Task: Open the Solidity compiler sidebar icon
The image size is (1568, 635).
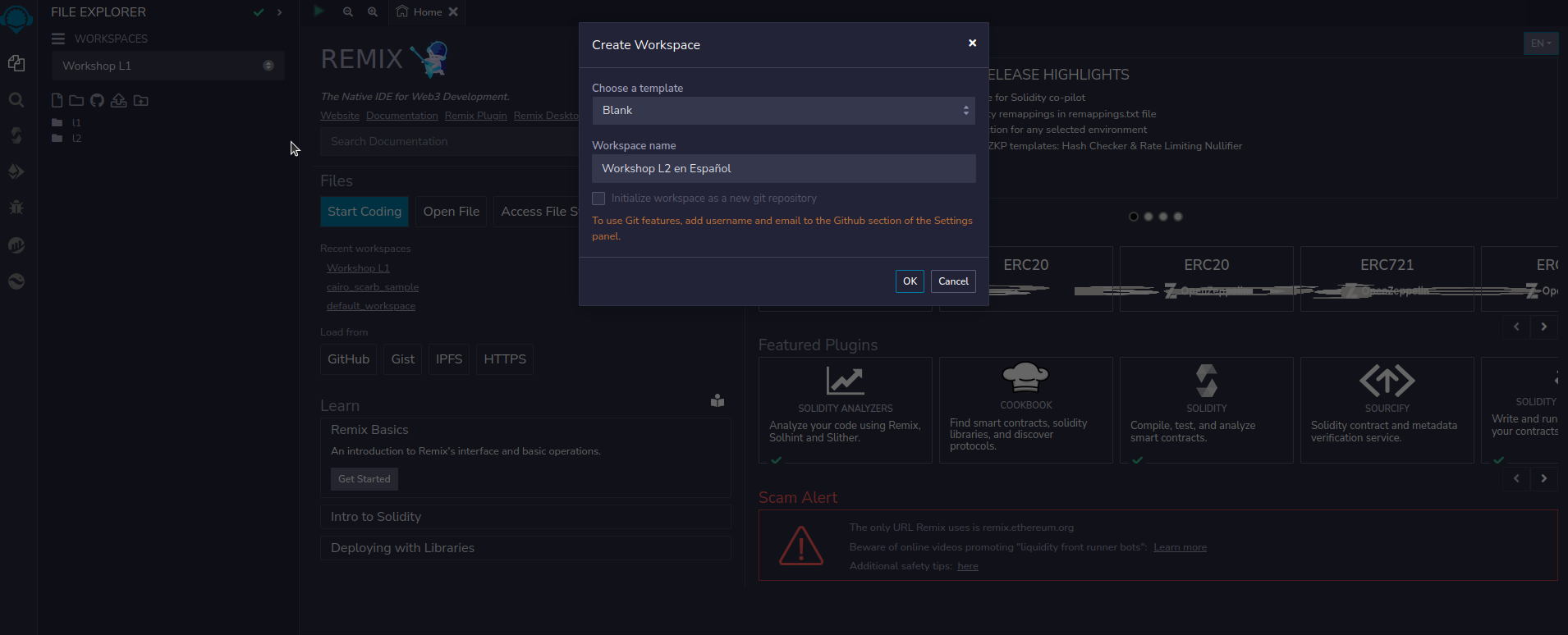Action: pyautogui.click(x=16, y=135)
